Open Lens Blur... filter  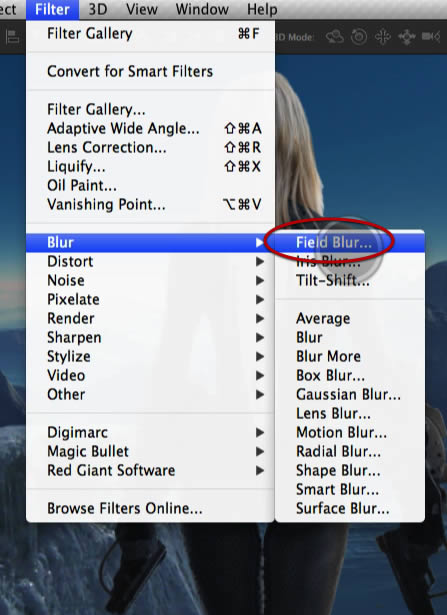tap(350, 413)
